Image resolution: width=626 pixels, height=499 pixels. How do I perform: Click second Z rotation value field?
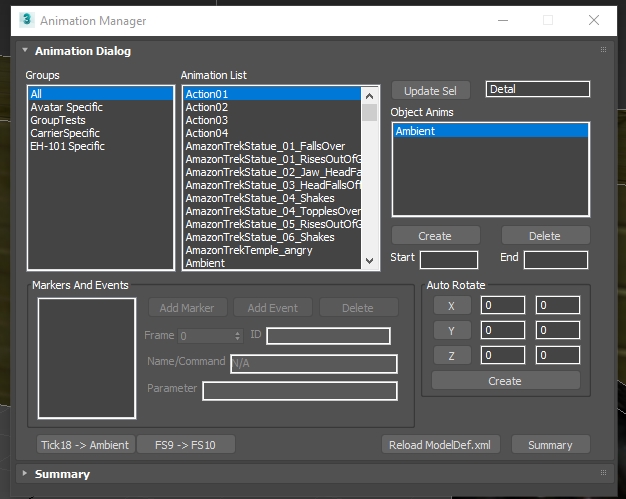557,355
